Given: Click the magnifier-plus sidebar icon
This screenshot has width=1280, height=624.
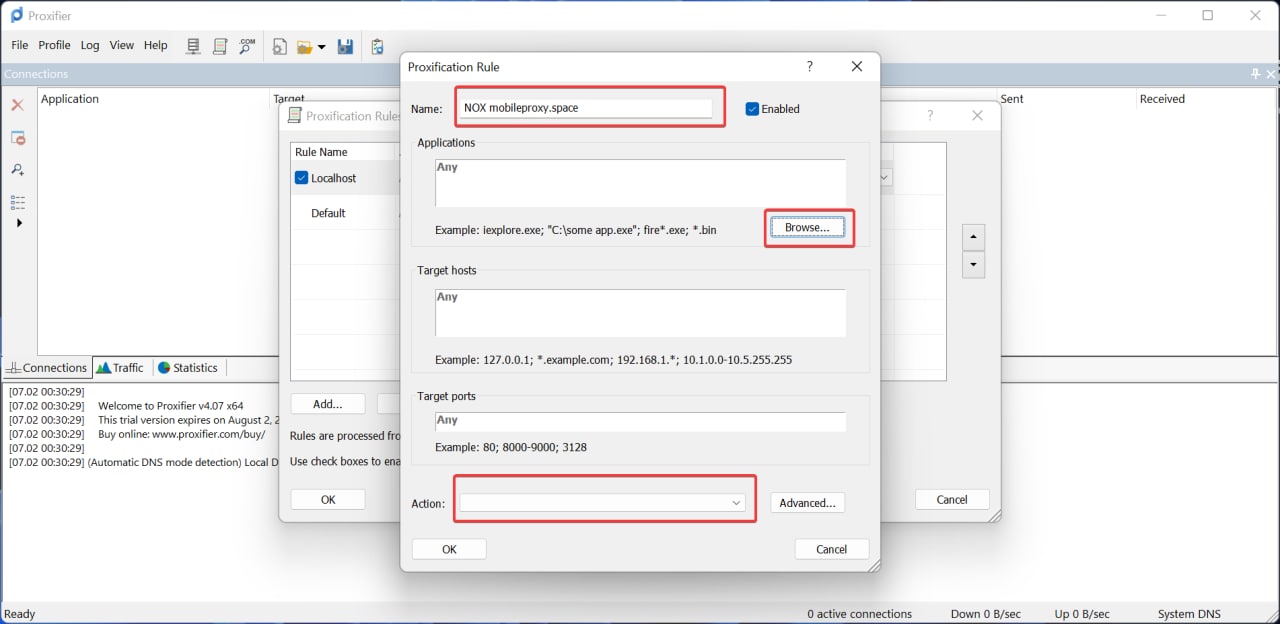Looking at the screenshot, I should tap(18, 170).
